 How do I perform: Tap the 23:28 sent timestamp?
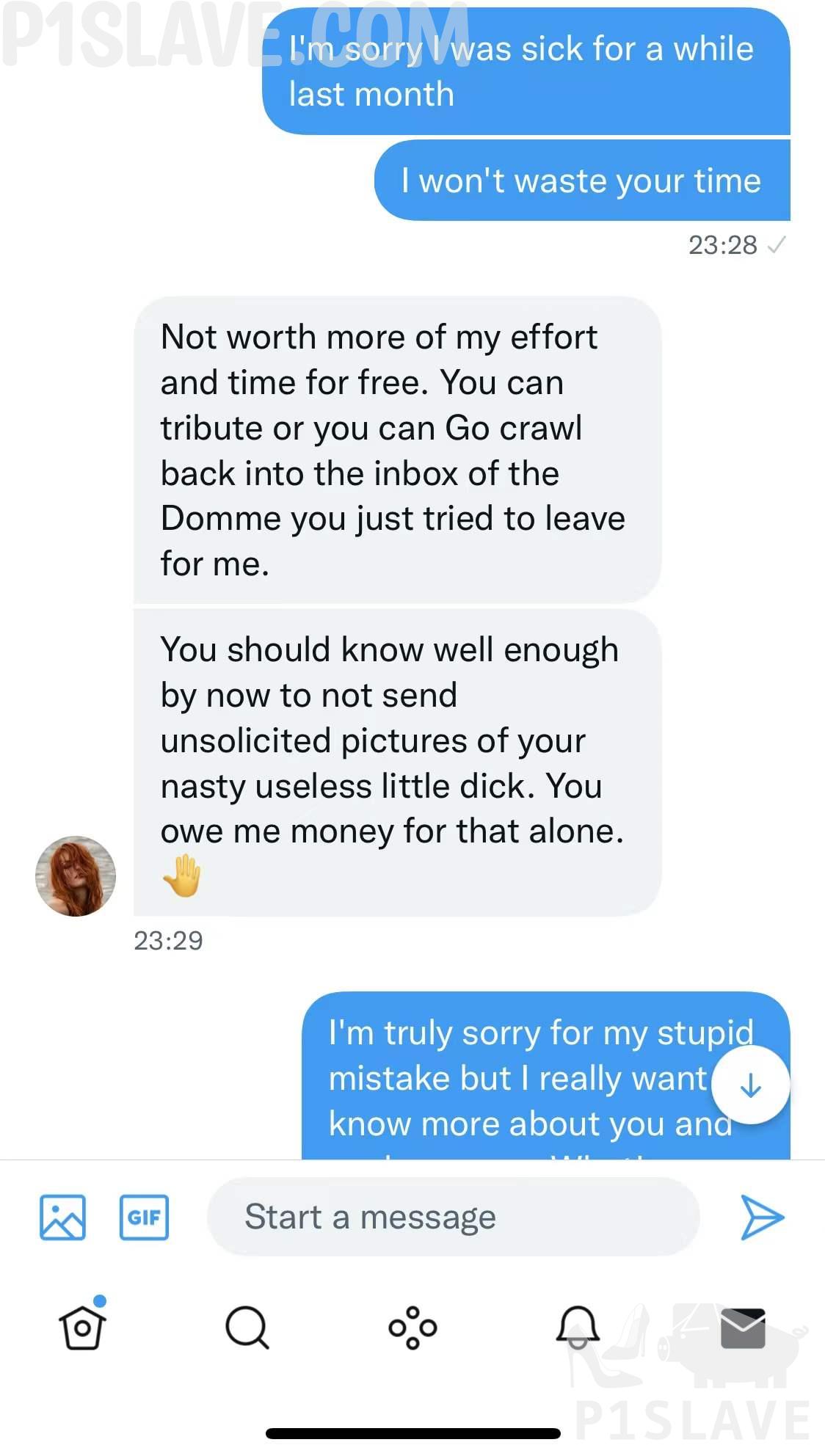[722, 245]
